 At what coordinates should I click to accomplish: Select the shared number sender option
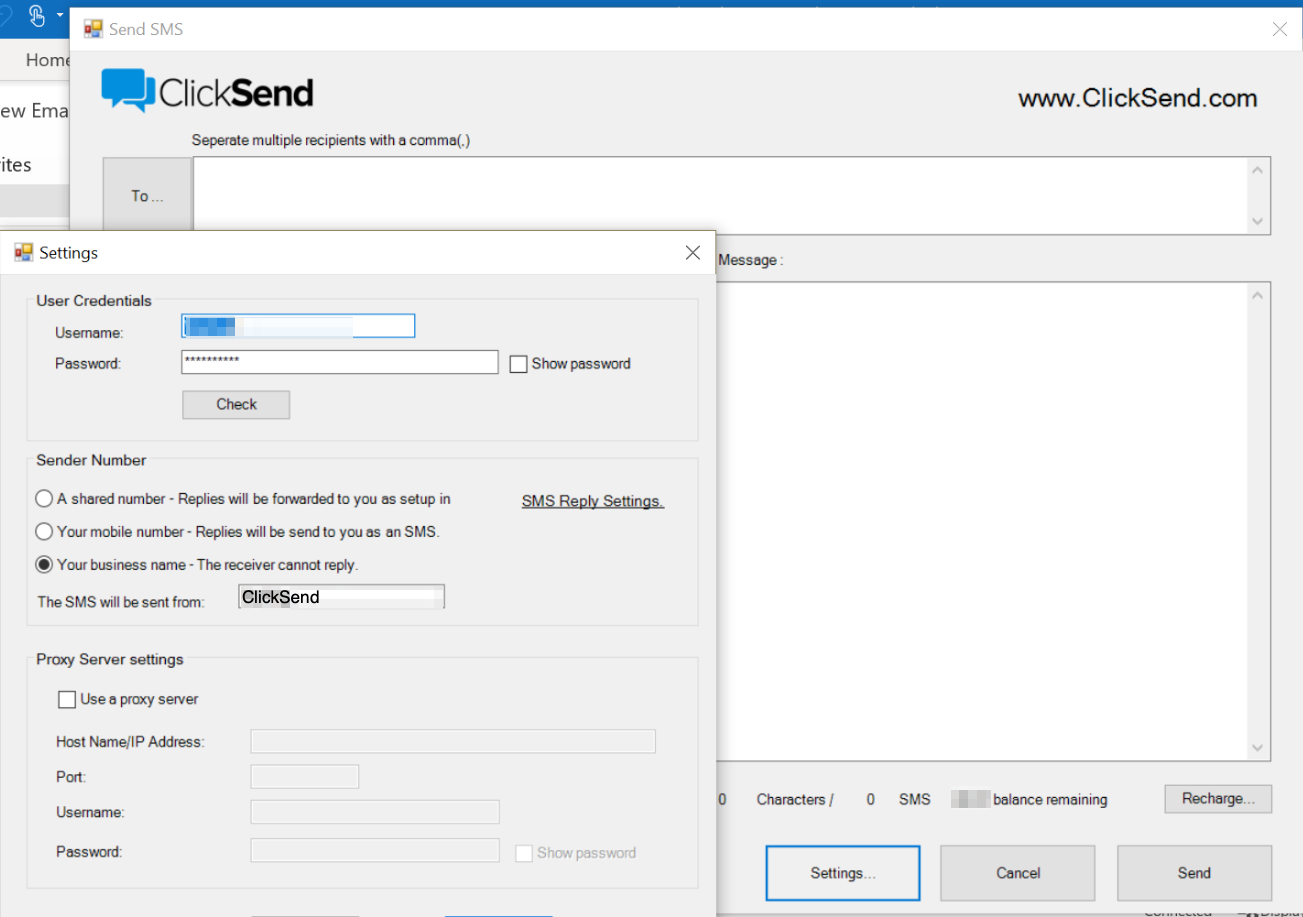tap(44, 498)
